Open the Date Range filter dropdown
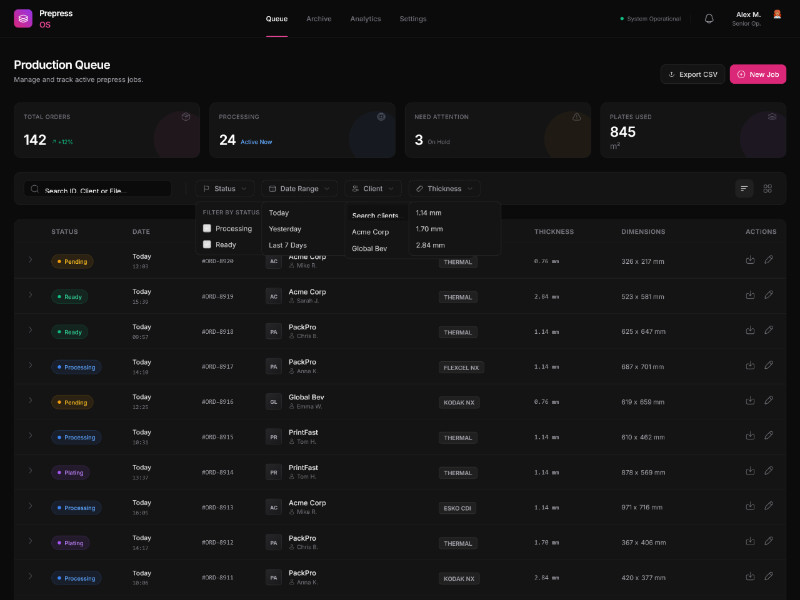This screenshot has height=600, width=800. [298, 188]
